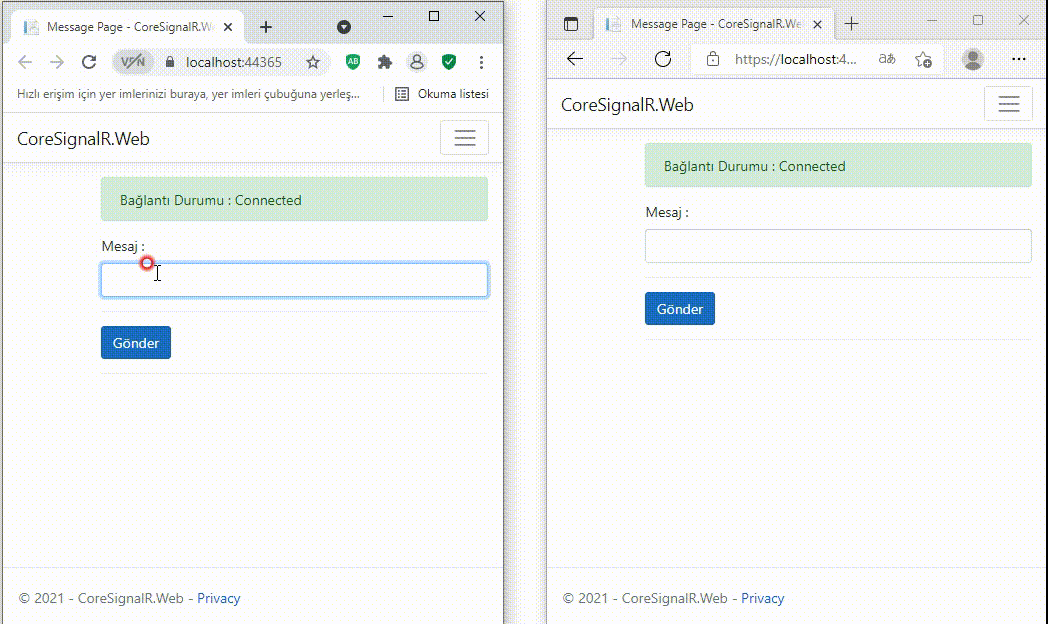The image size is (1048, 624).
Task: Add a new tab in Chrome
Action: (x=266, y=27)
